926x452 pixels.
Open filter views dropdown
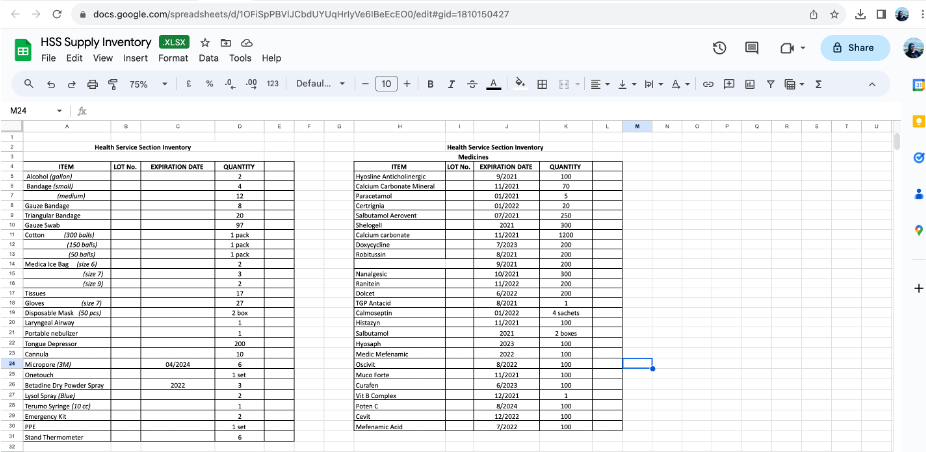click(794, 84)
